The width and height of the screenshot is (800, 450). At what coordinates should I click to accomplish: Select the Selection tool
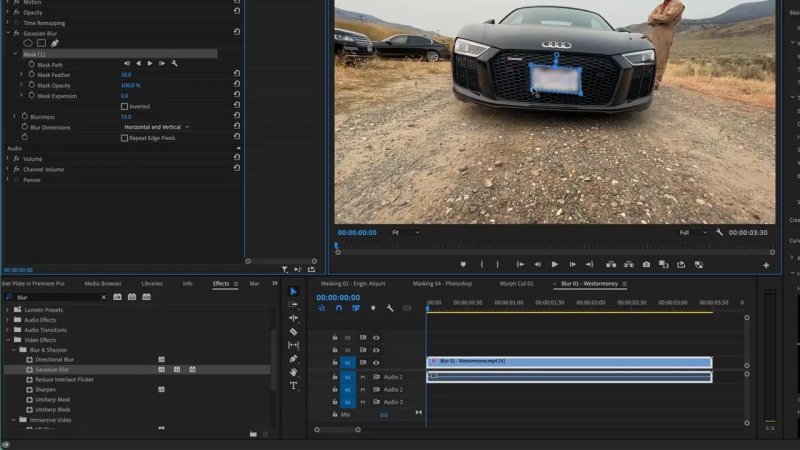pyautogui.click(x=293, y=291)
